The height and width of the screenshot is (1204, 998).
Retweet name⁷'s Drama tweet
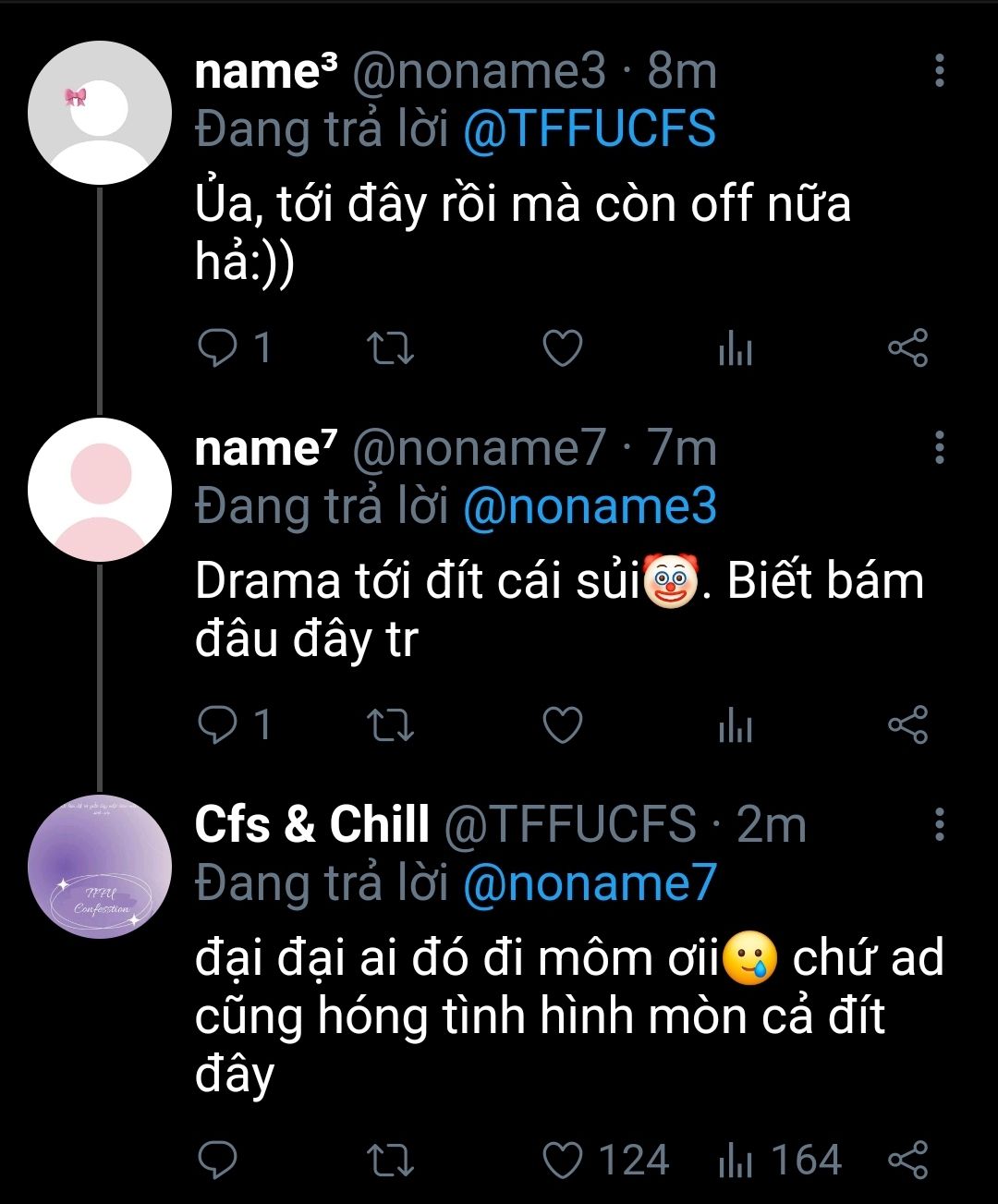pyautogui.click(x=390, y=725)
